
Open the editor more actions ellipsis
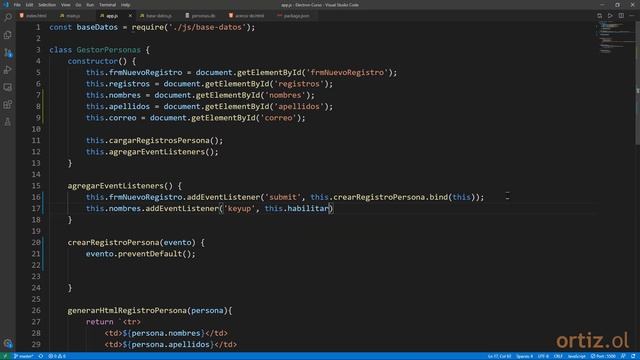632,16
